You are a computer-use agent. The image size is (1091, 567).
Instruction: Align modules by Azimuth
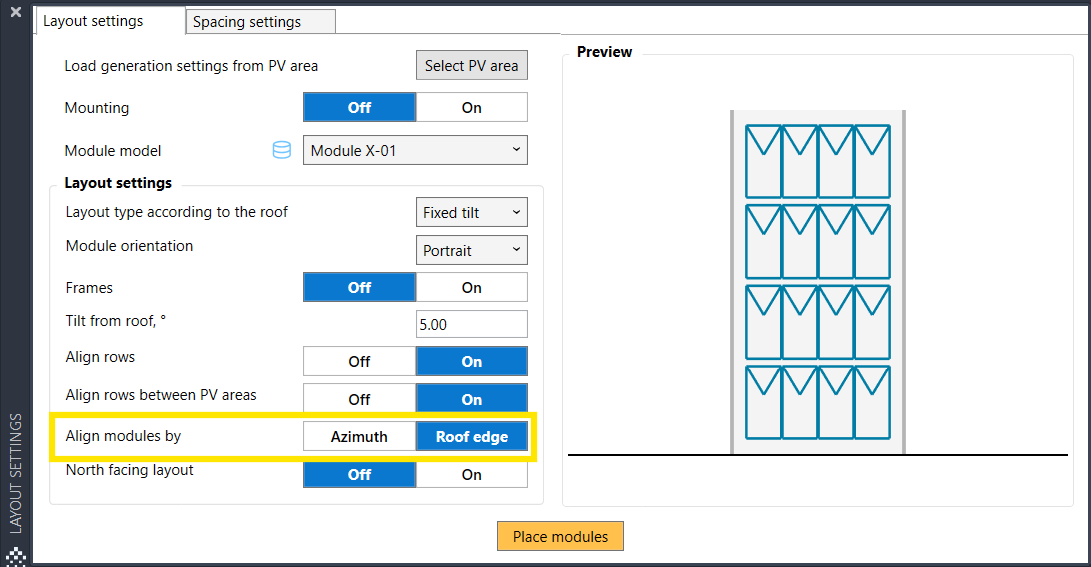point(360,436)
